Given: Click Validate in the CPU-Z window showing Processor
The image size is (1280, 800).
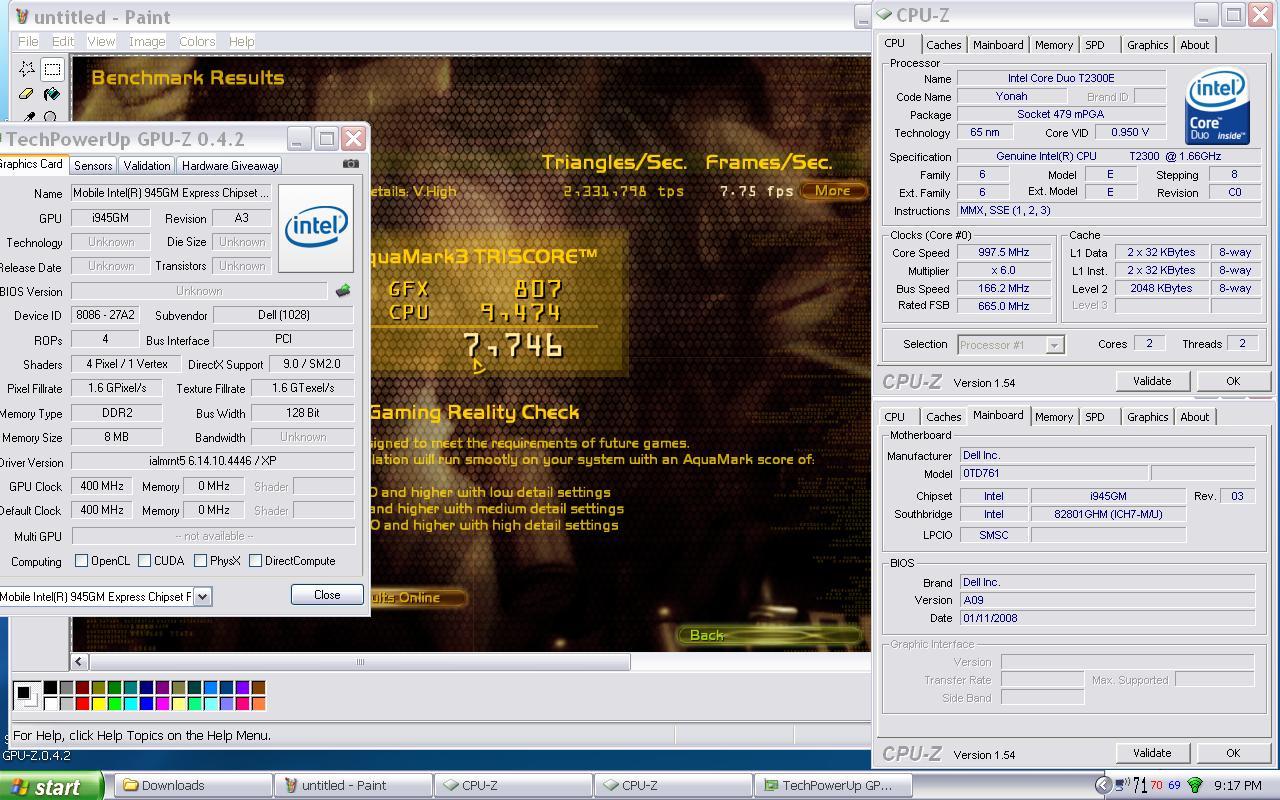Looking at the screenshot, I should [1151, 381].
